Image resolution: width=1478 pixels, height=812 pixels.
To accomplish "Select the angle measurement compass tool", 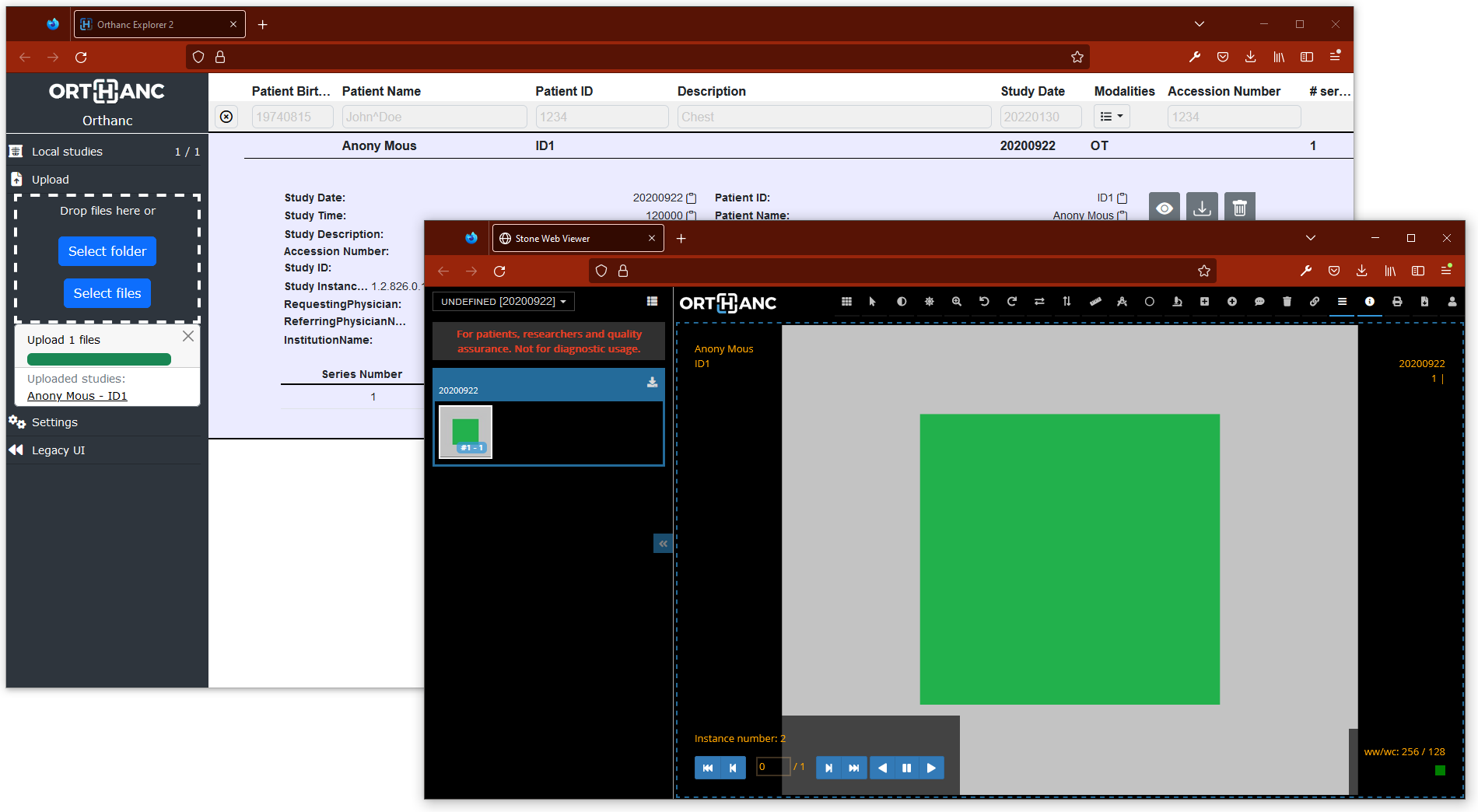I will (x=1122, y=302).
